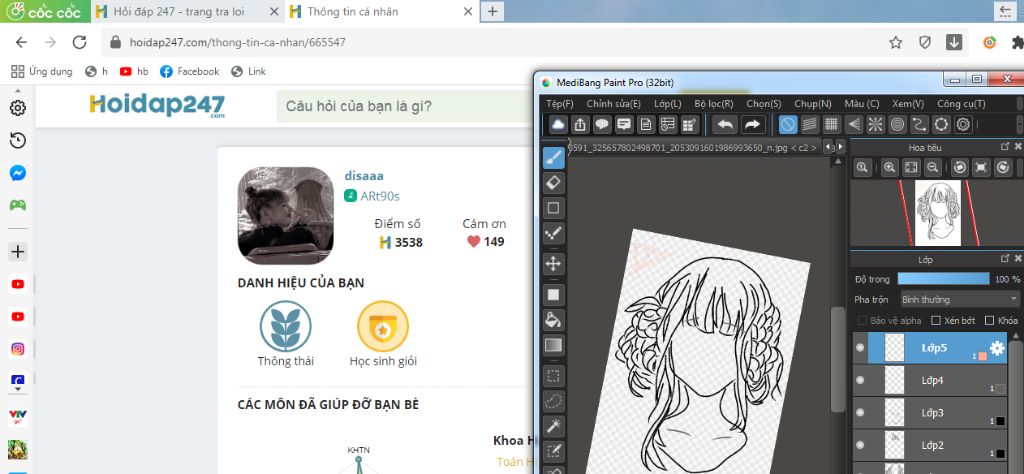Screen dimensions: 1024x474
Task: Rotate canvas left in Navigator
Action: (959, 167)
